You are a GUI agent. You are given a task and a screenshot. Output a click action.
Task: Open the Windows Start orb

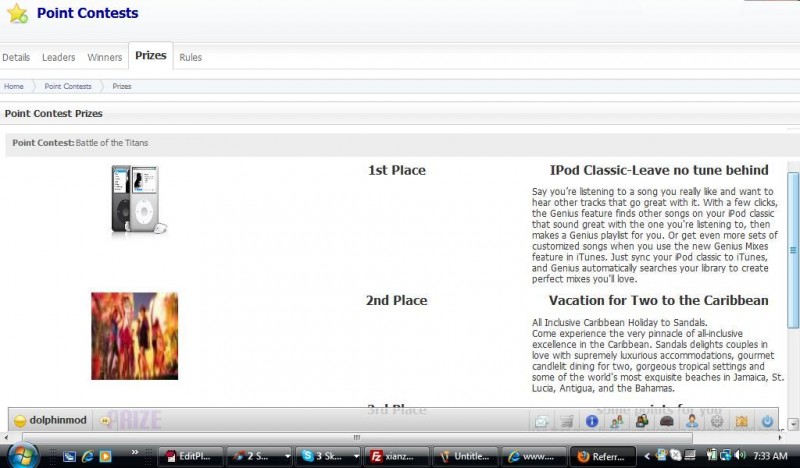pos(21,455)
